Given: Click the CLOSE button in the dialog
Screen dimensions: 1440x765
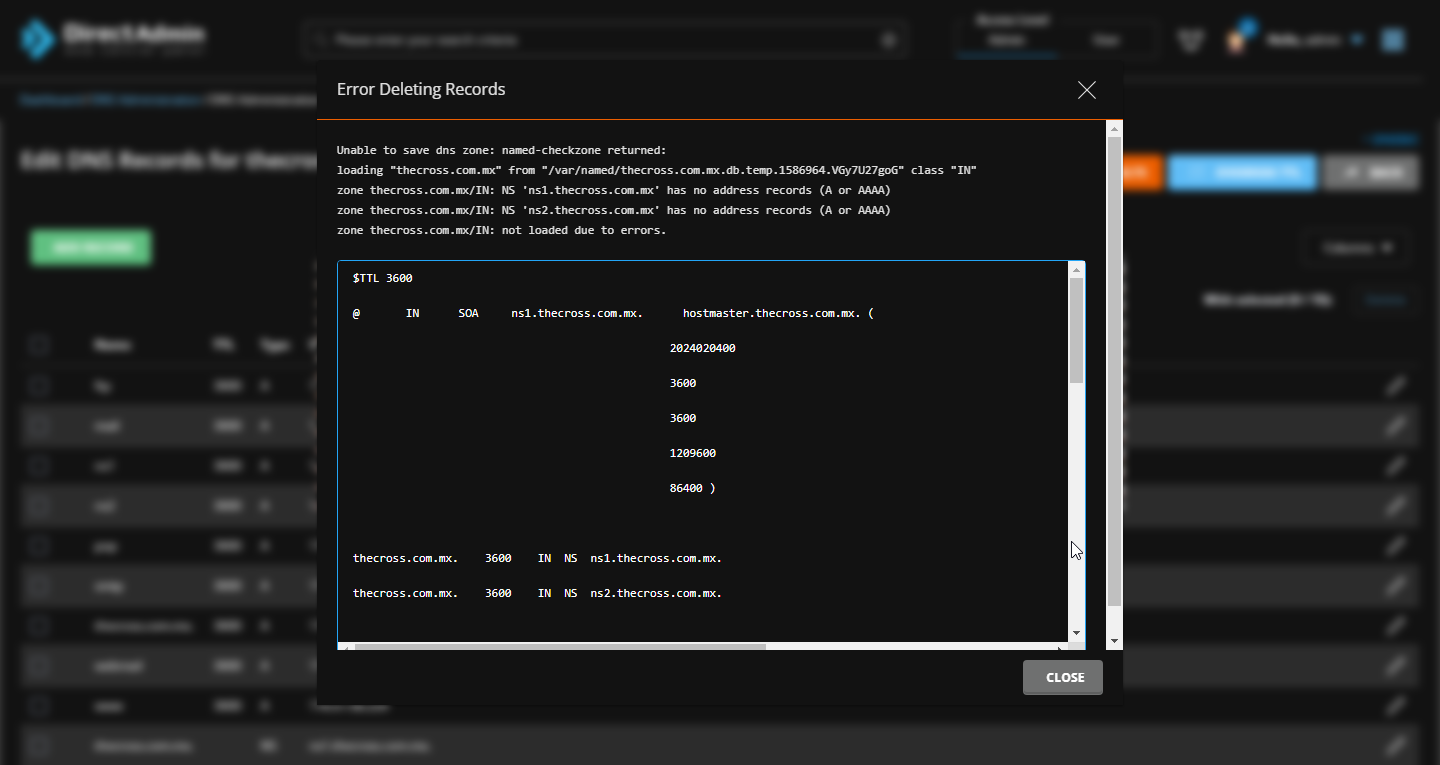Looking at the screenshot, I should [x=1063, y=677].
